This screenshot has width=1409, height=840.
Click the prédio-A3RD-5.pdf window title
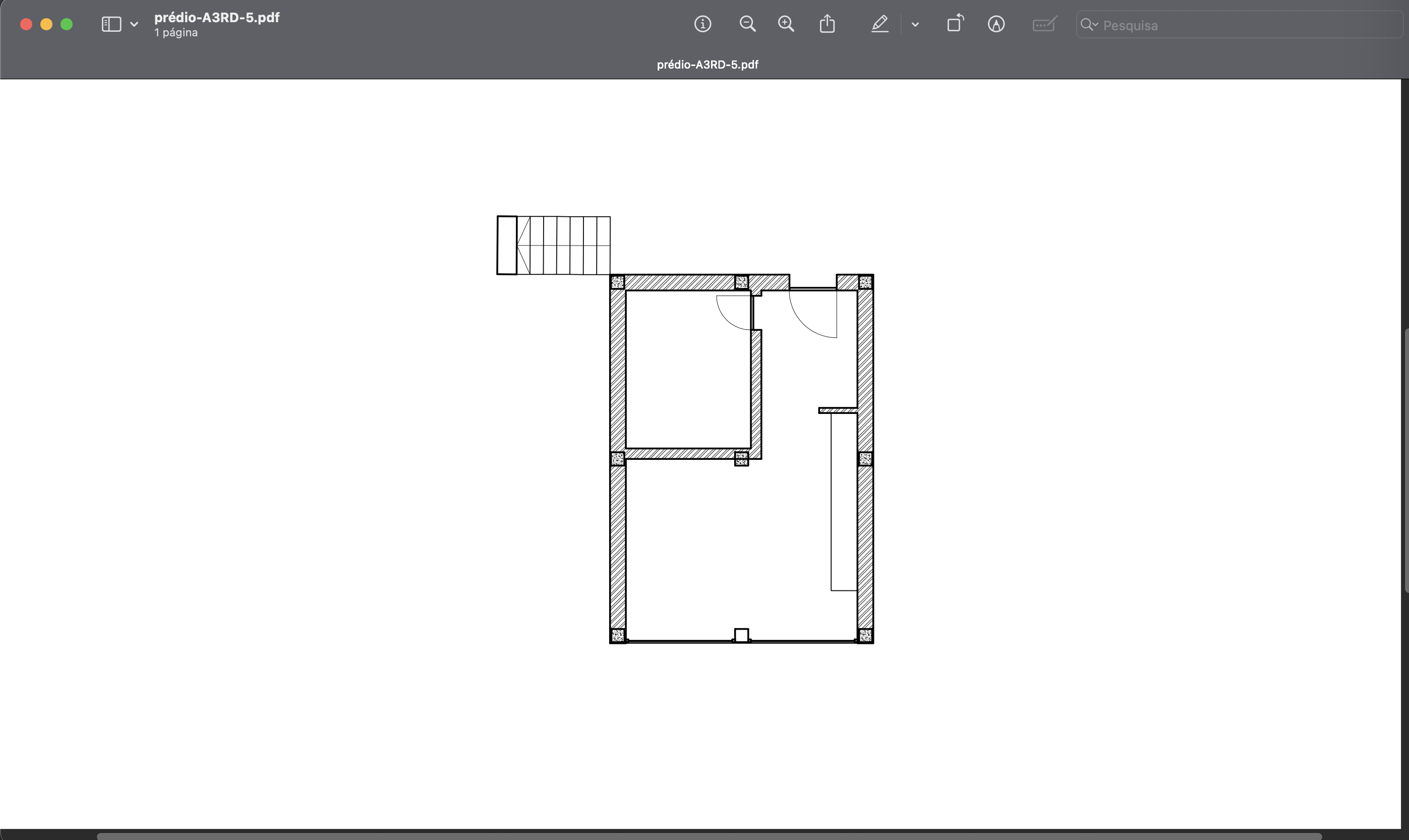pos(217,18)
